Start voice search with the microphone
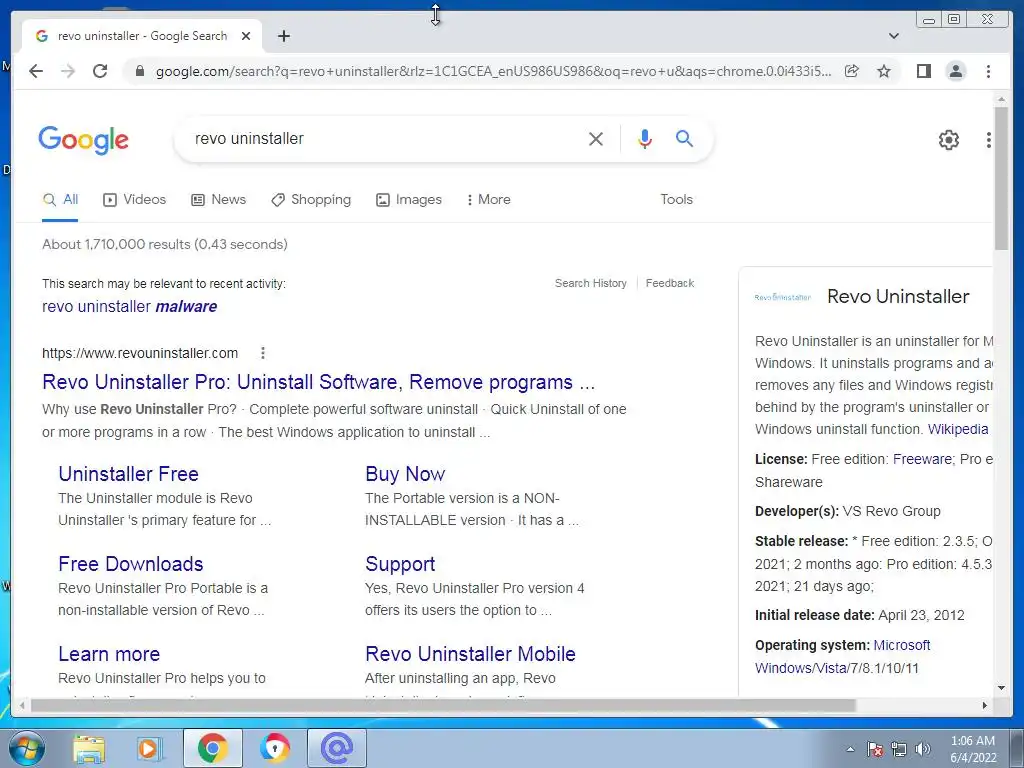The width and height of the screenshot is (1024, 768). tap(645, 138)
